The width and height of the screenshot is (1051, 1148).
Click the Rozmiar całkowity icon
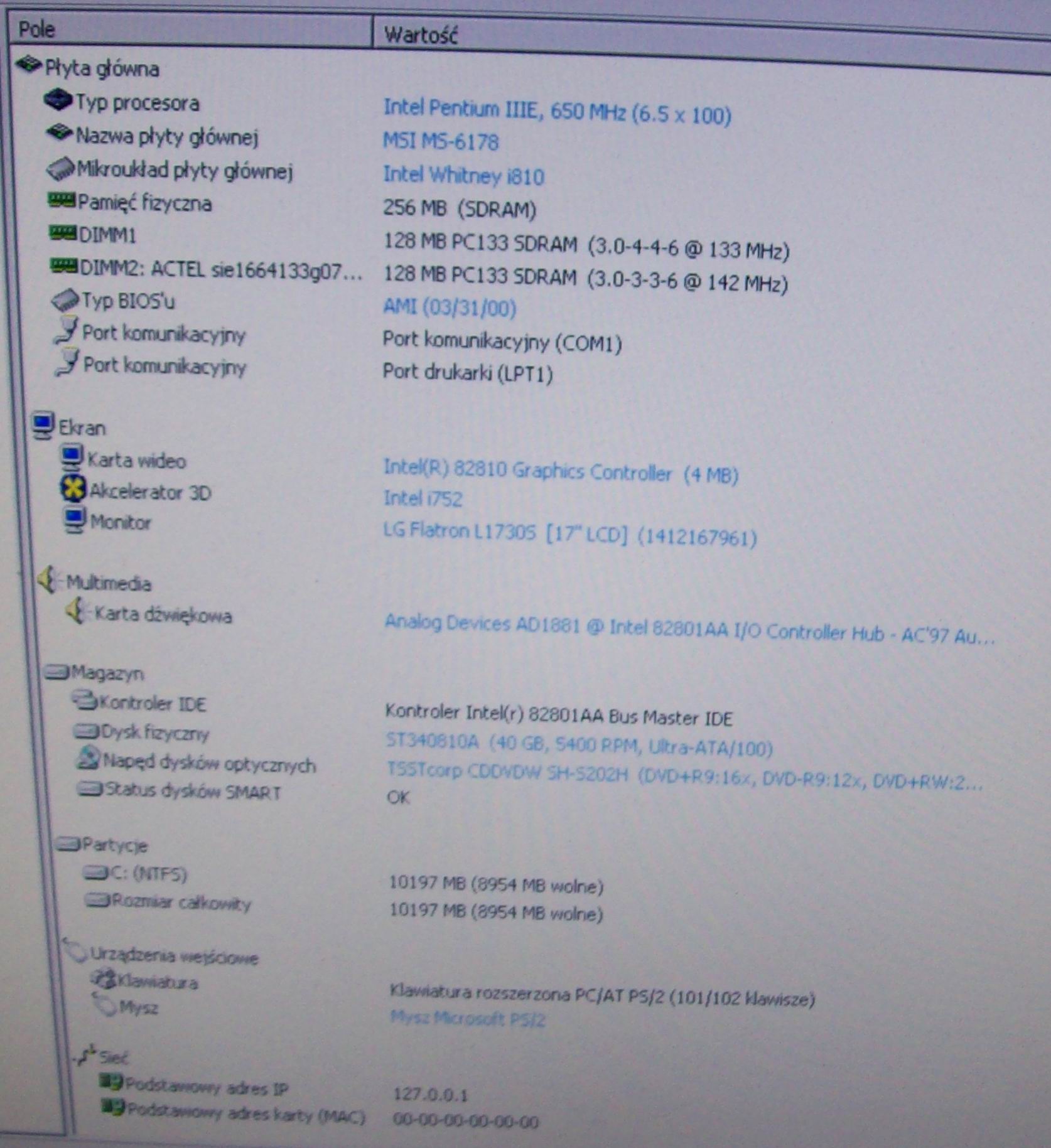pyautogui.click(x=98, y=901)
